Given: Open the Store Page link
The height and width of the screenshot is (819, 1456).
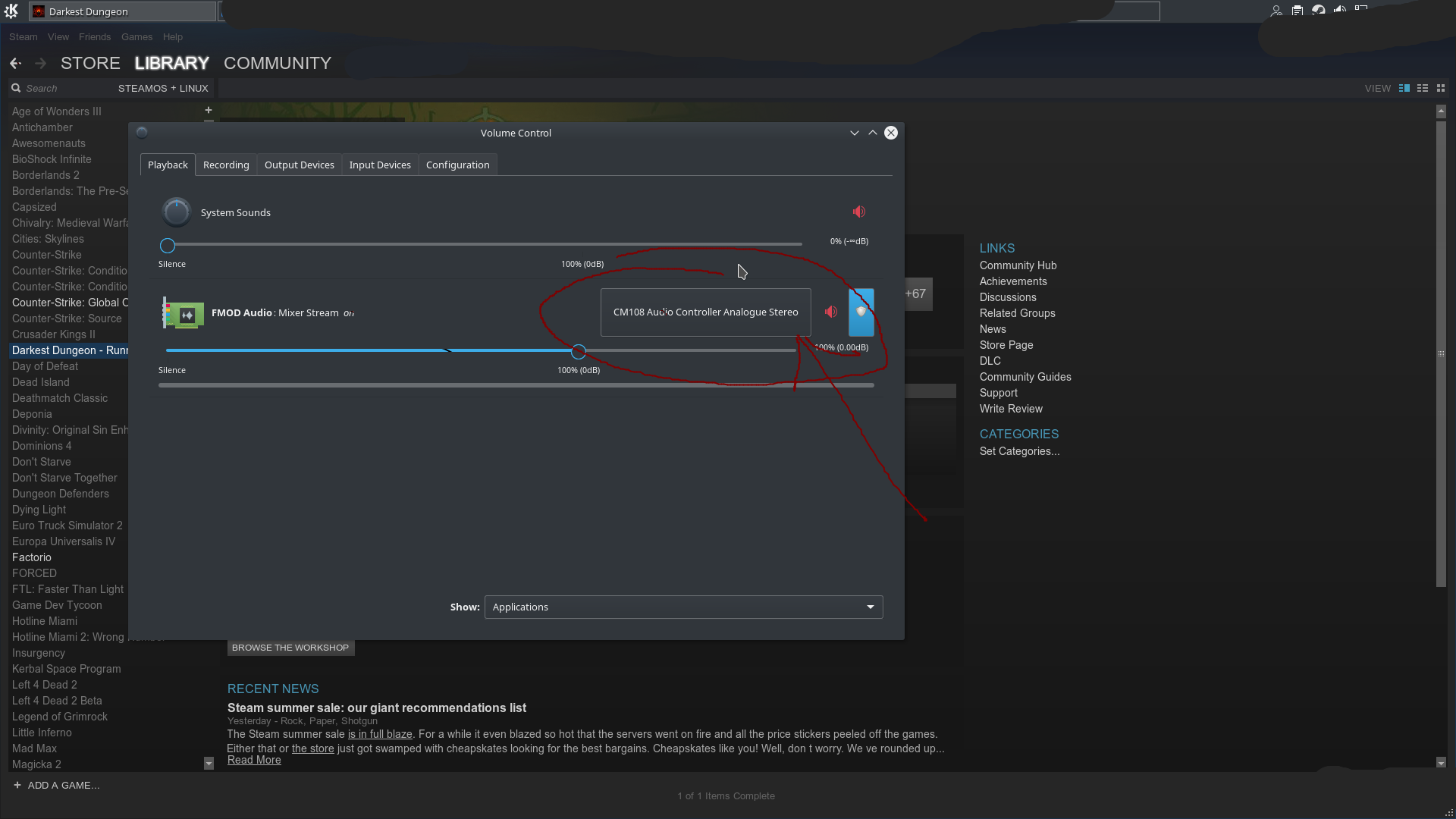Looking at the screenshot, I should [1006, 345].
